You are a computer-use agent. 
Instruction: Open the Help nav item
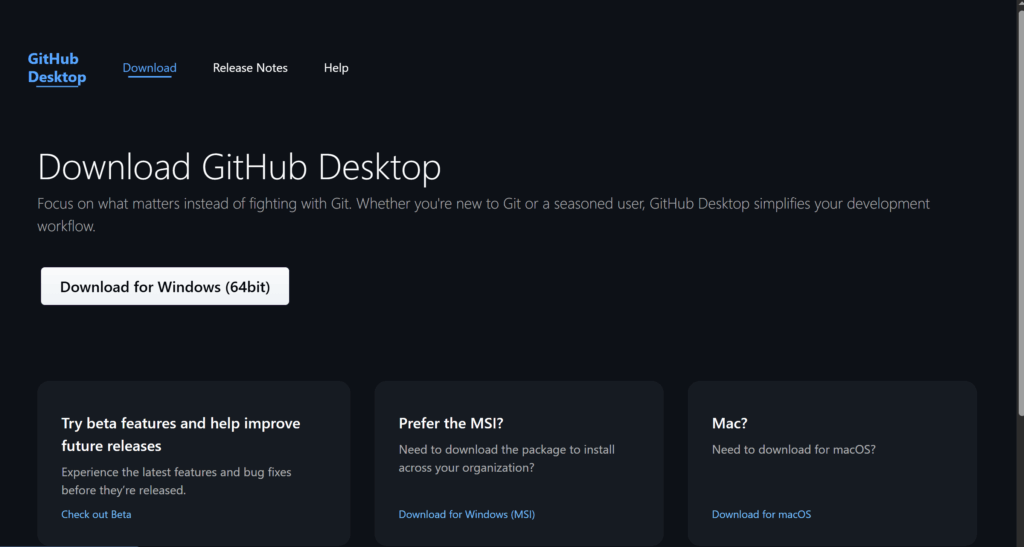pos(336,68)
